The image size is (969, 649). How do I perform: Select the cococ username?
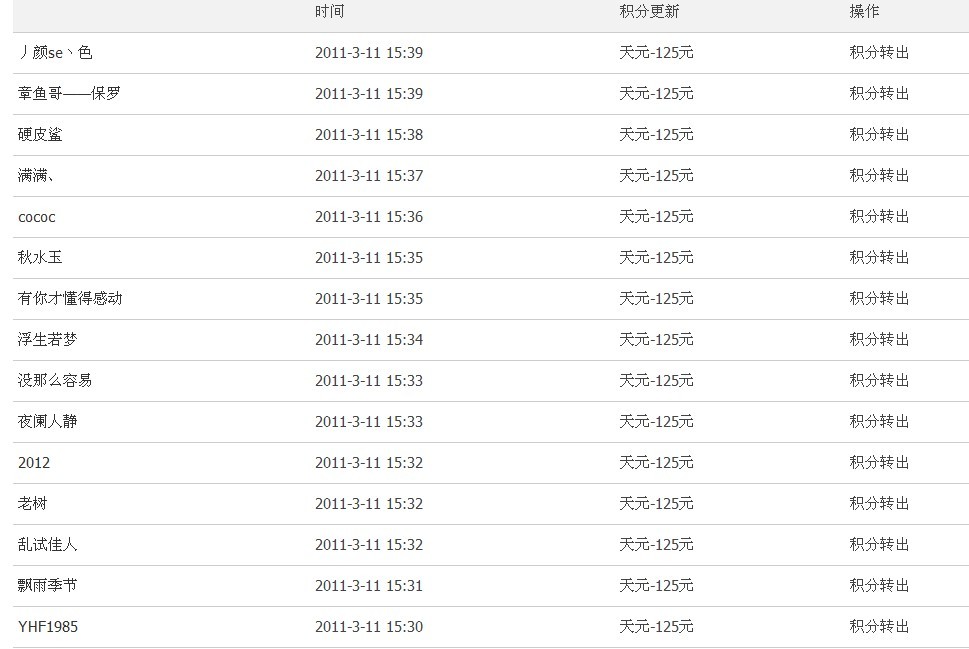(x=37, y=217)
